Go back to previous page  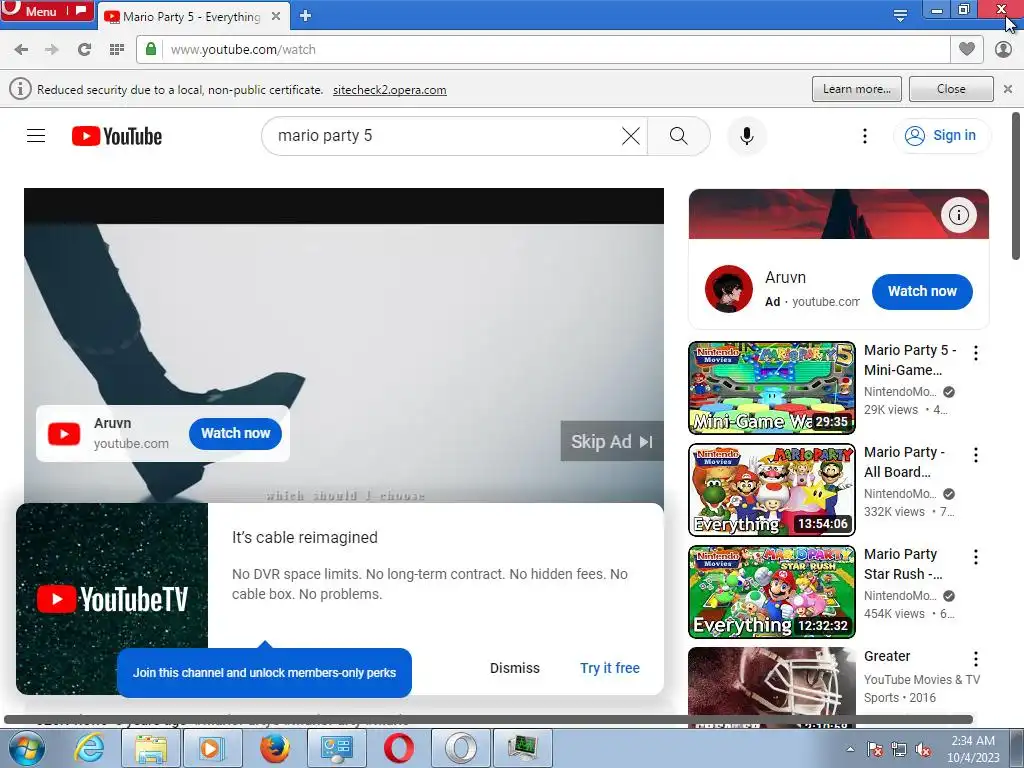click(x=21, y=50)
